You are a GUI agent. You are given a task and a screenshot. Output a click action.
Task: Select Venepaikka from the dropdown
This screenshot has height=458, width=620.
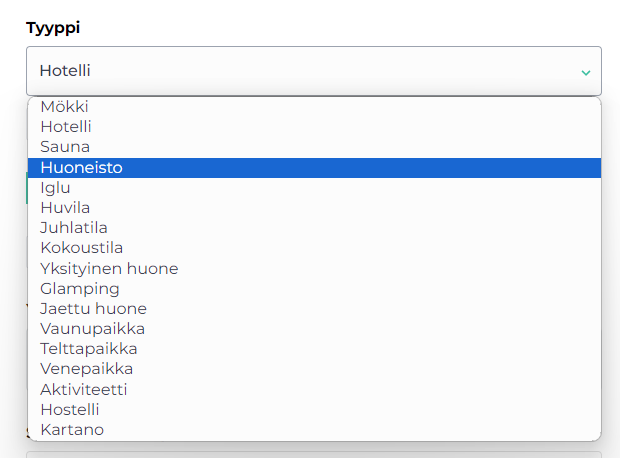pyautogui.click(x=86, y=369)
